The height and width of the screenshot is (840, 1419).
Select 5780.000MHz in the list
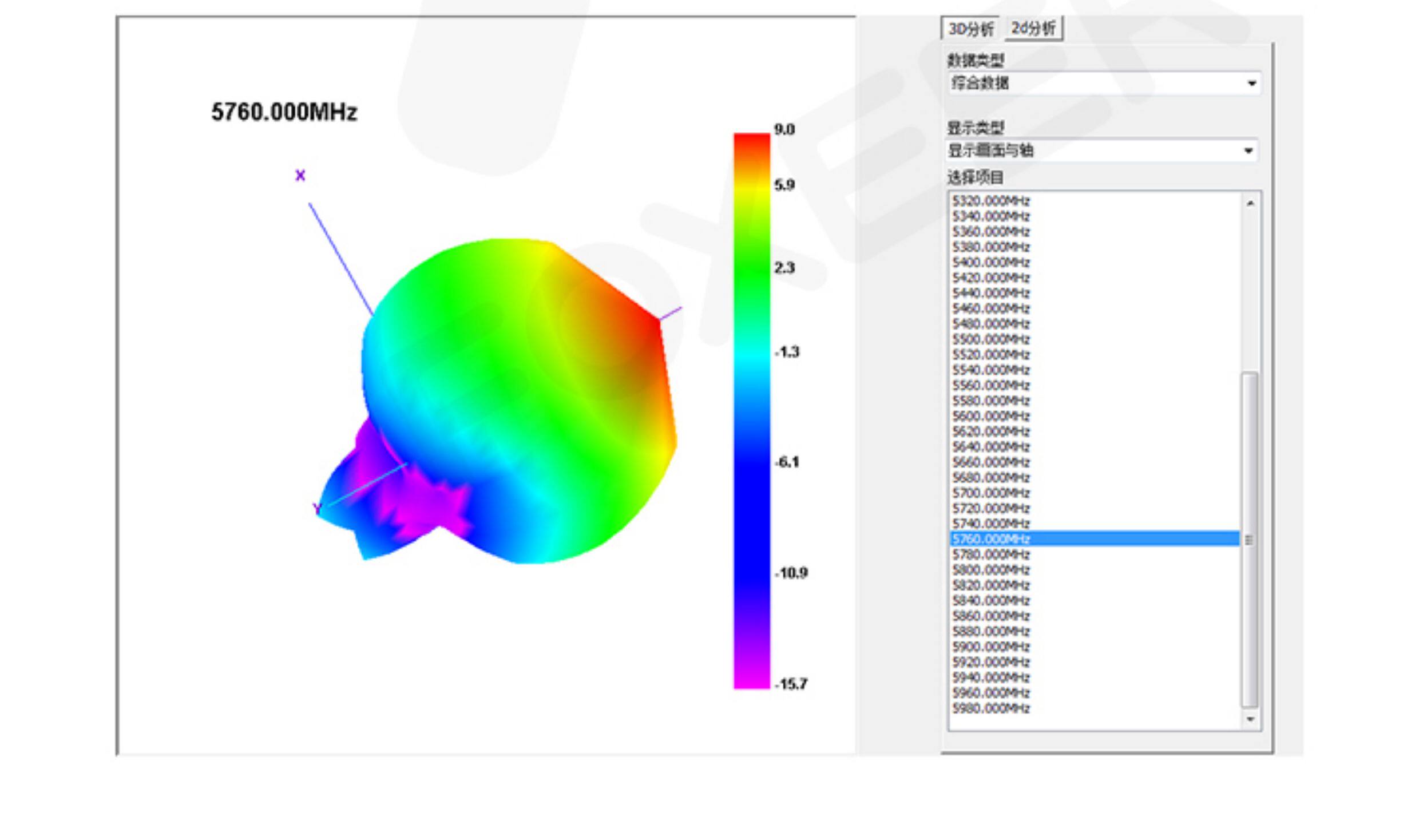pyautogui.click(x=991, y=554)
